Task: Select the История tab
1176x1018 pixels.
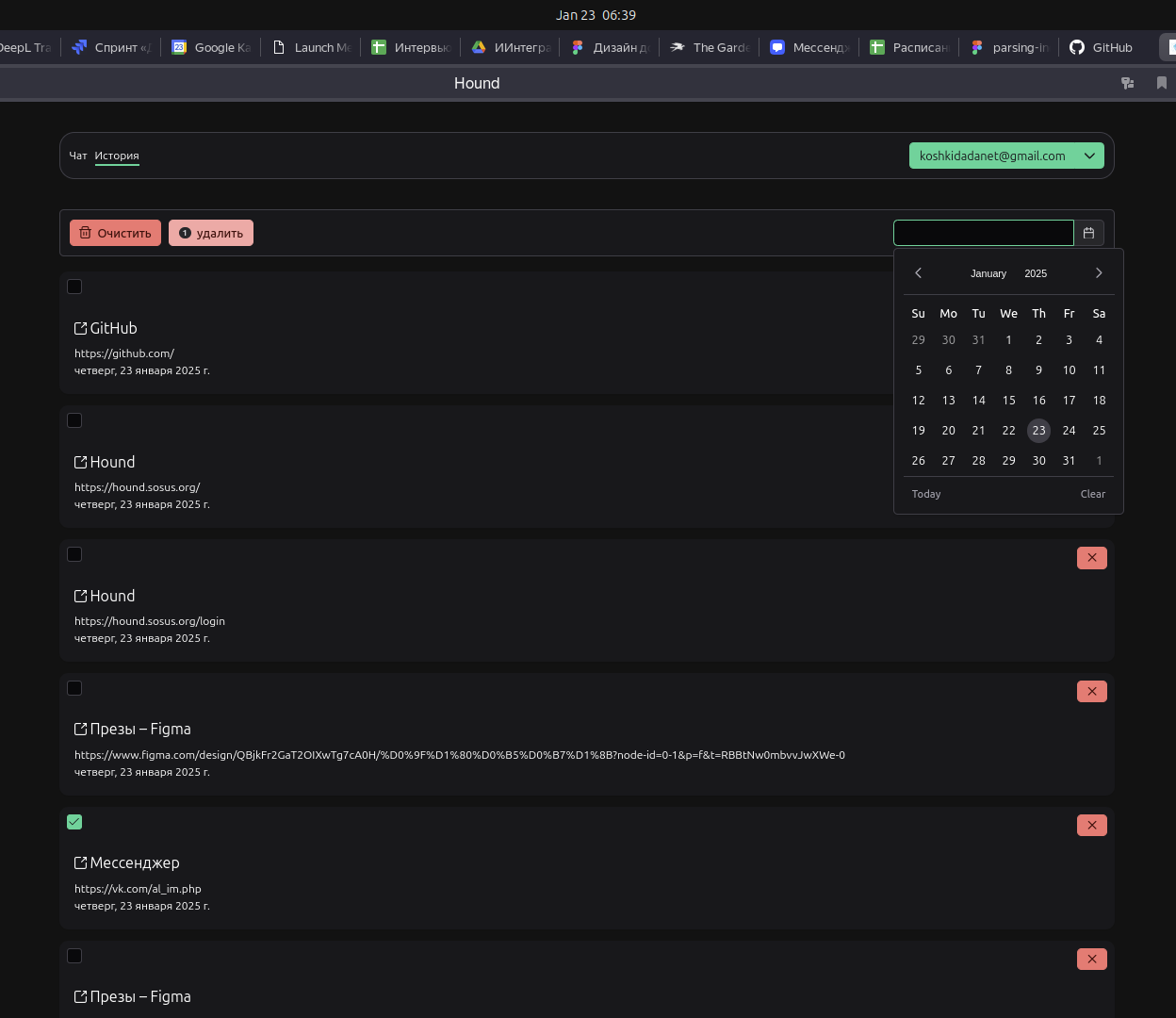Action: [117, 156]
